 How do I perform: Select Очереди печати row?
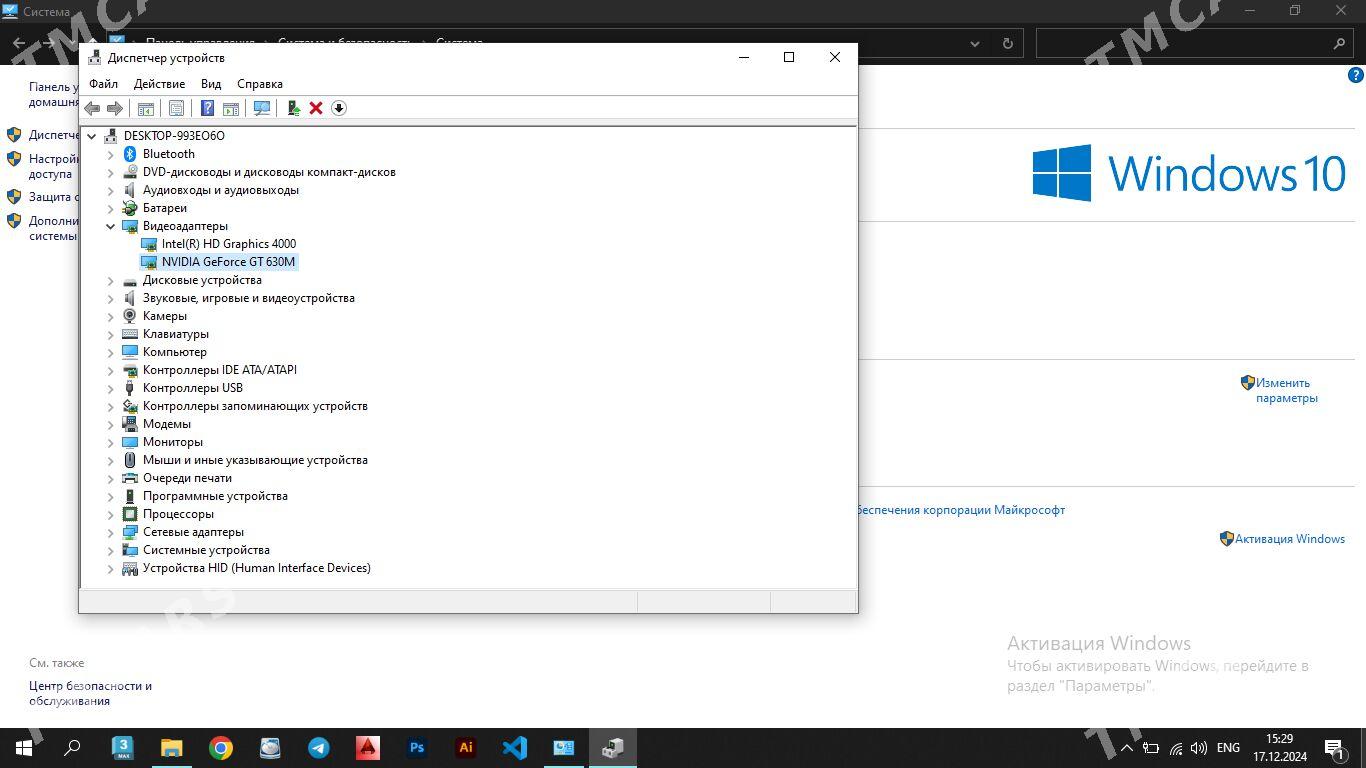pyautogui.click(x=187, y=478)
